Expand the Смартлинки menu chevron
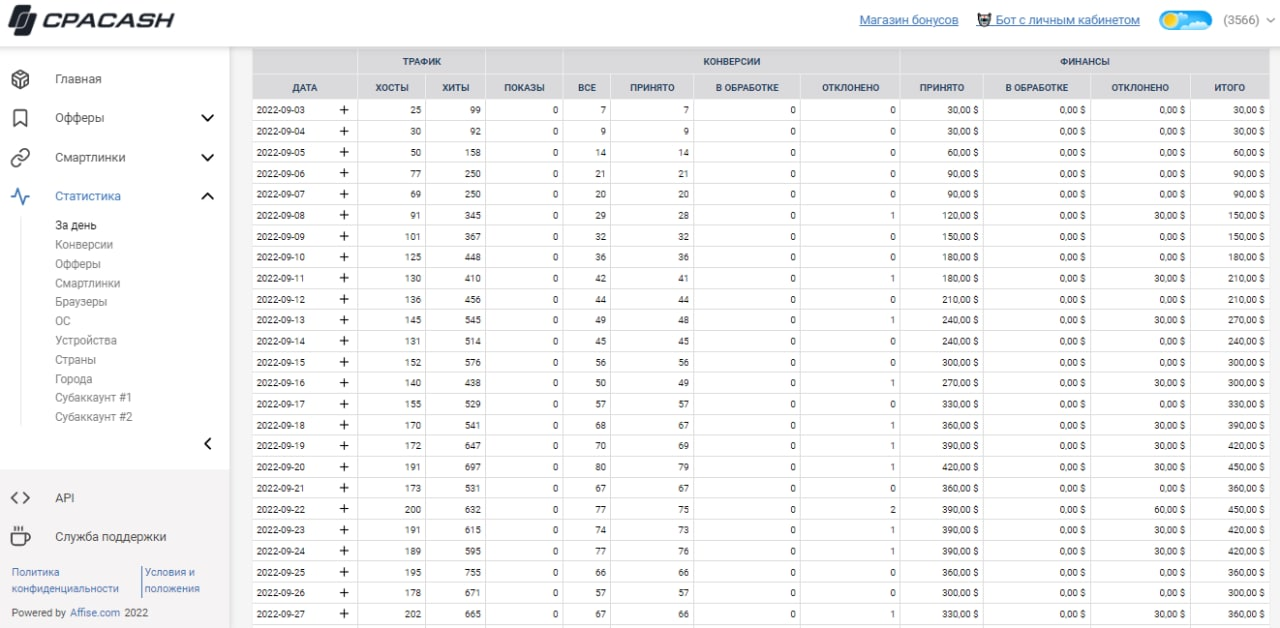Image resolution: width=1280 pixels, height=628 pixels. 208,158
